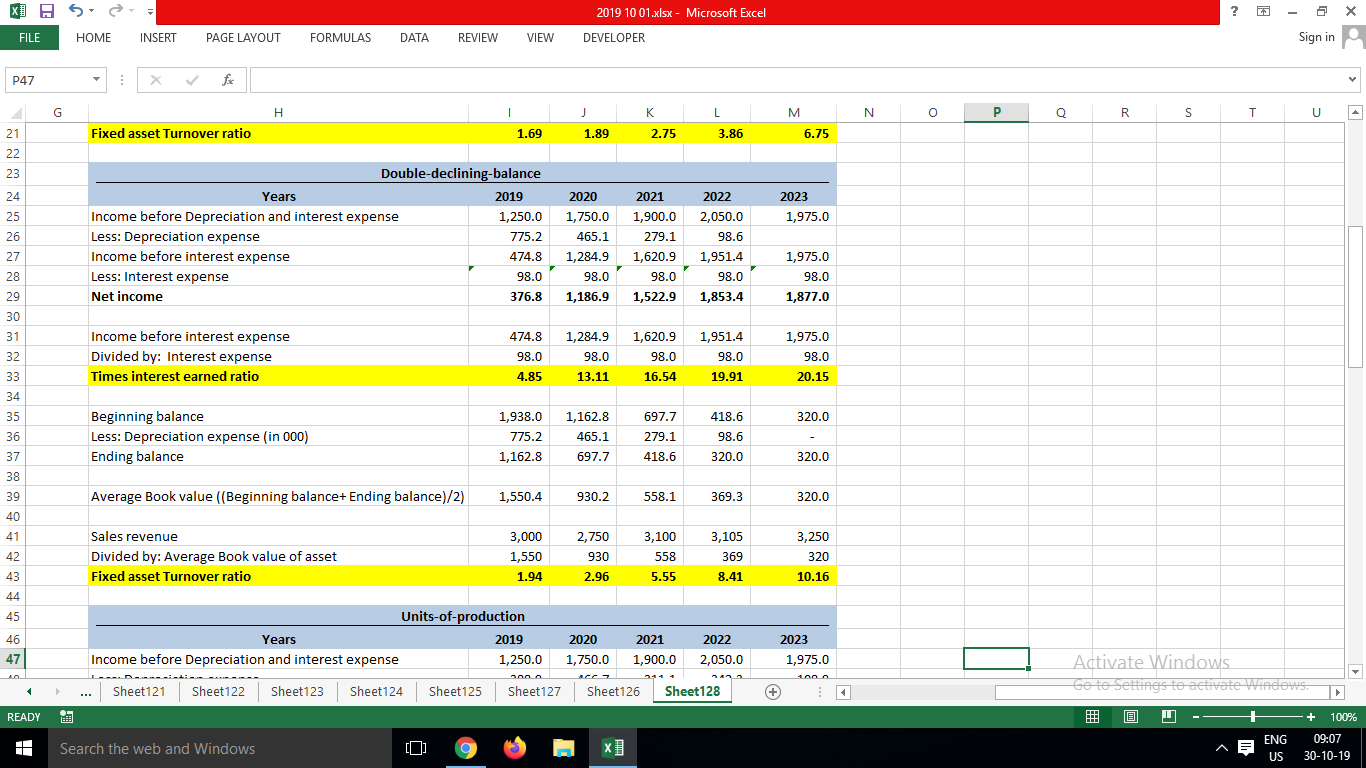Click into the formula bar input
The height and width of the screenshot is (768, 1366).
(x=796, y=79)
